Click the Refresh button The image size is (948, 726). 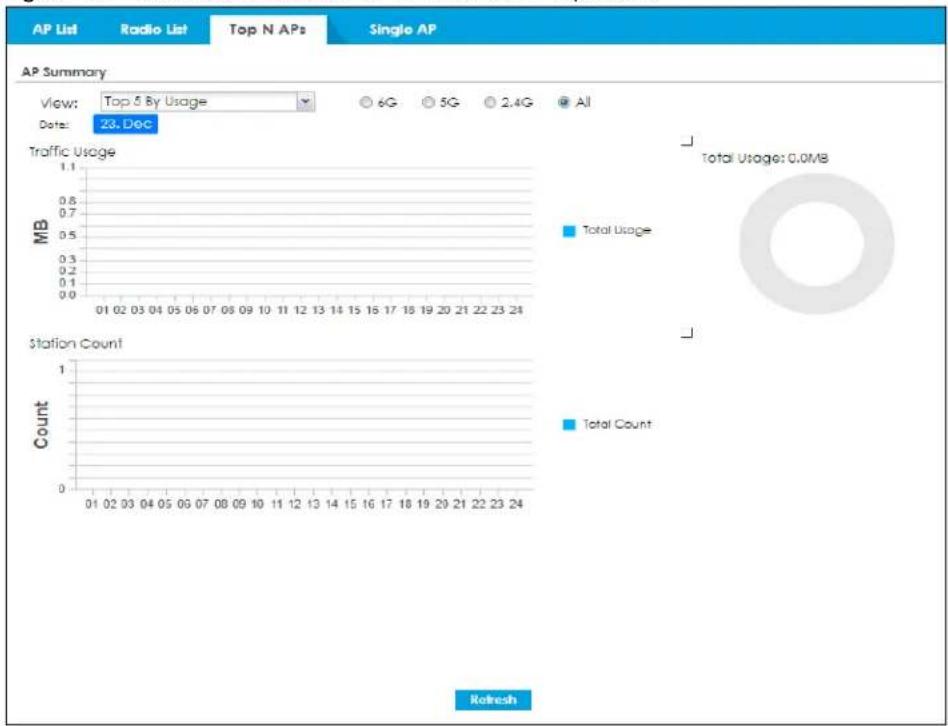(493, 700)
